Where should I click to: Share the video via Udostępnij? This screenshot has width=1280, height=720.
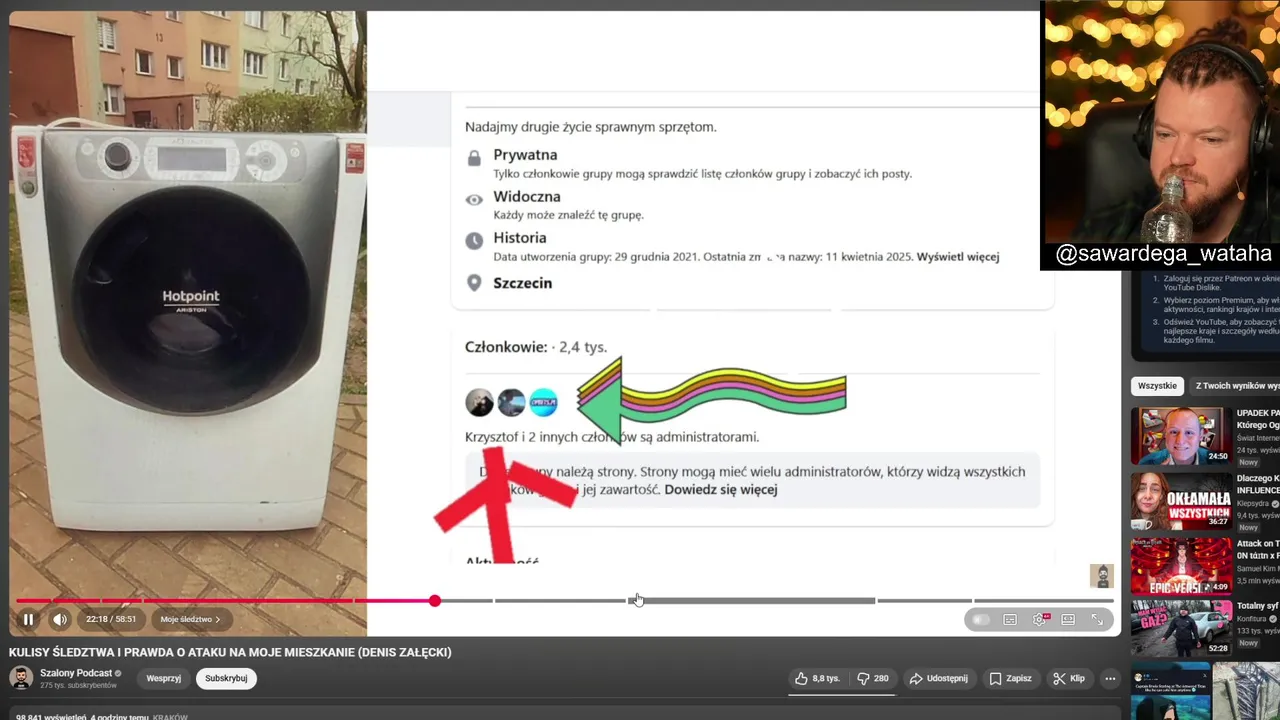[939, 678]
